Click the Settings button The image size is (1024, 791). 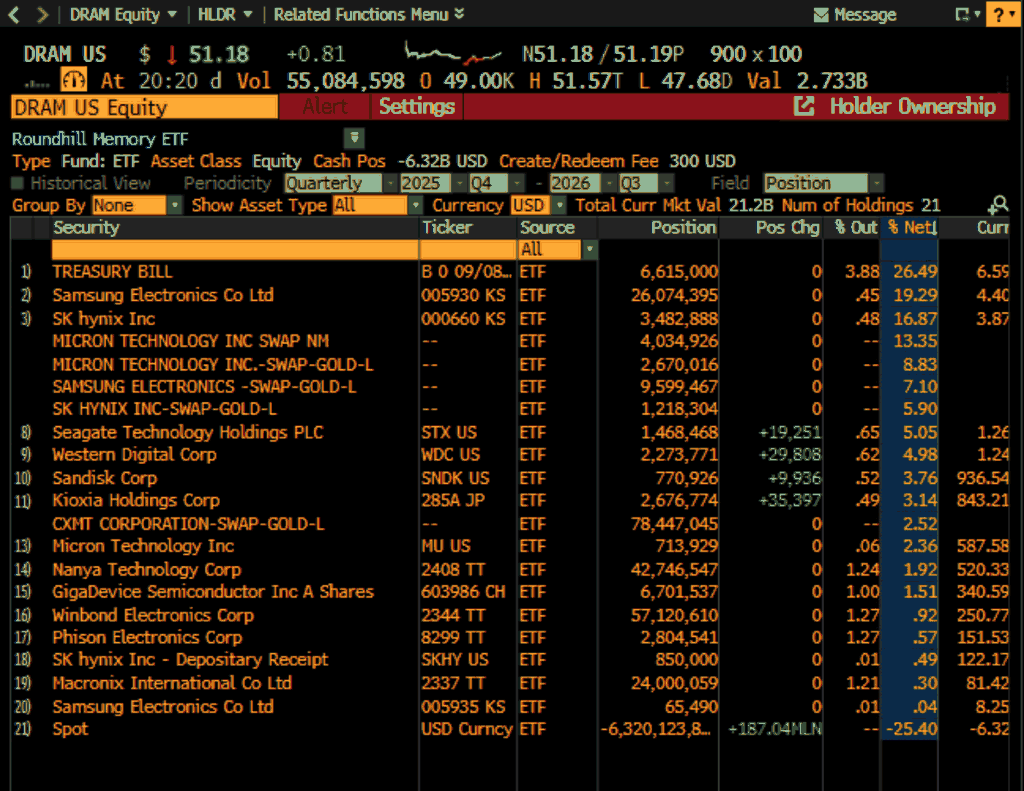[x=417, y=106]
